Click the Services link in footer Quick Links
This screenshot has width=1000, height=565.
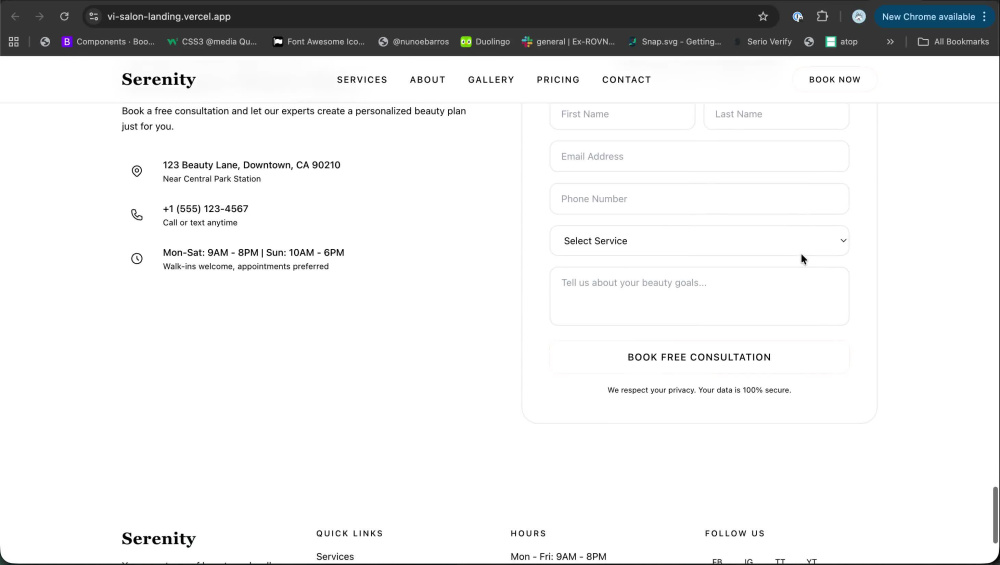[x=335, y=557]
